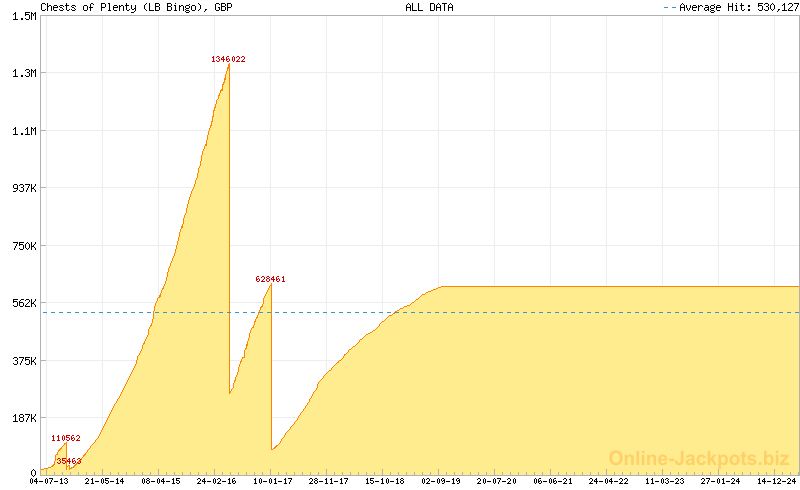Click the 04-07-13 date on x-axis
This screenshot has height=490, width=800.
pos(49,481)
